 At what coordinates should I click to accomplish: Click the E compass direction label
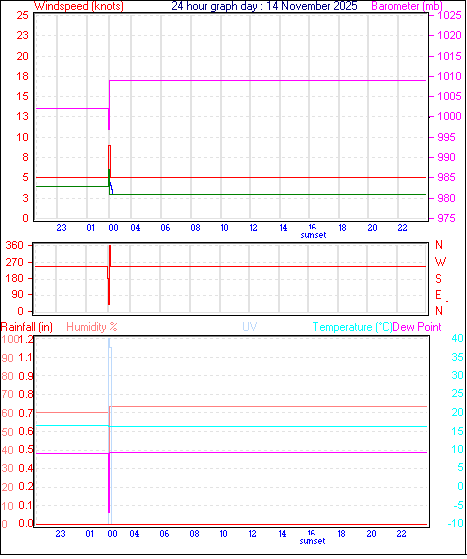pyautogui.click(x=438, y=295)
